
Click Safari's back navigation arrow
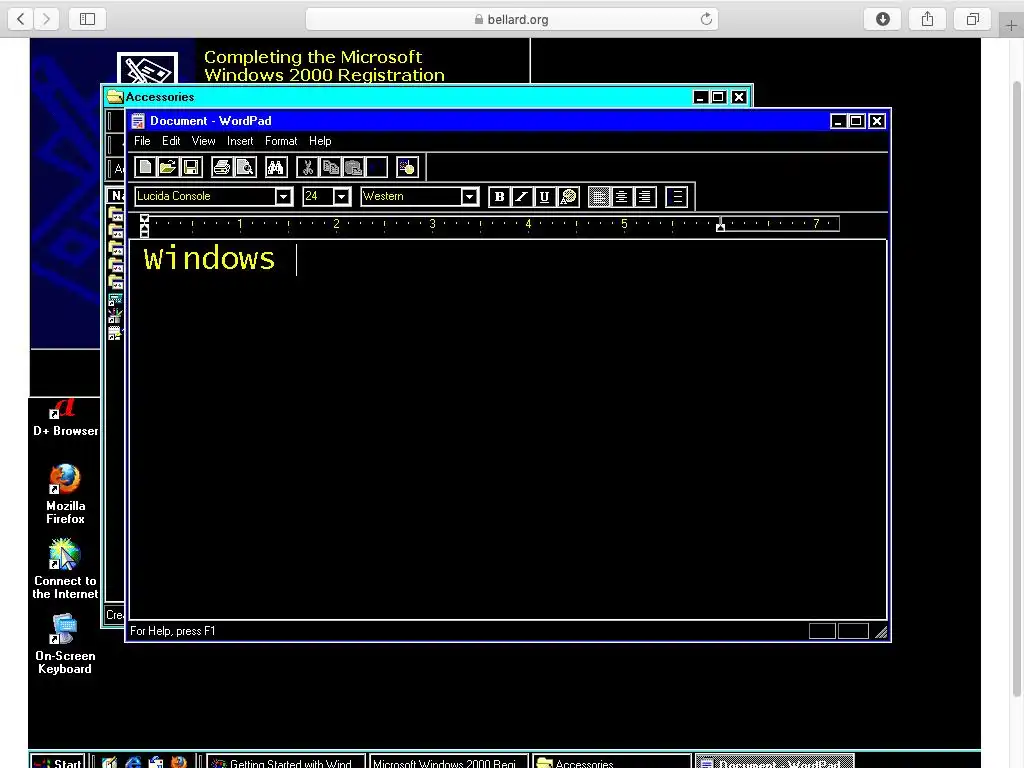(21, 19)
